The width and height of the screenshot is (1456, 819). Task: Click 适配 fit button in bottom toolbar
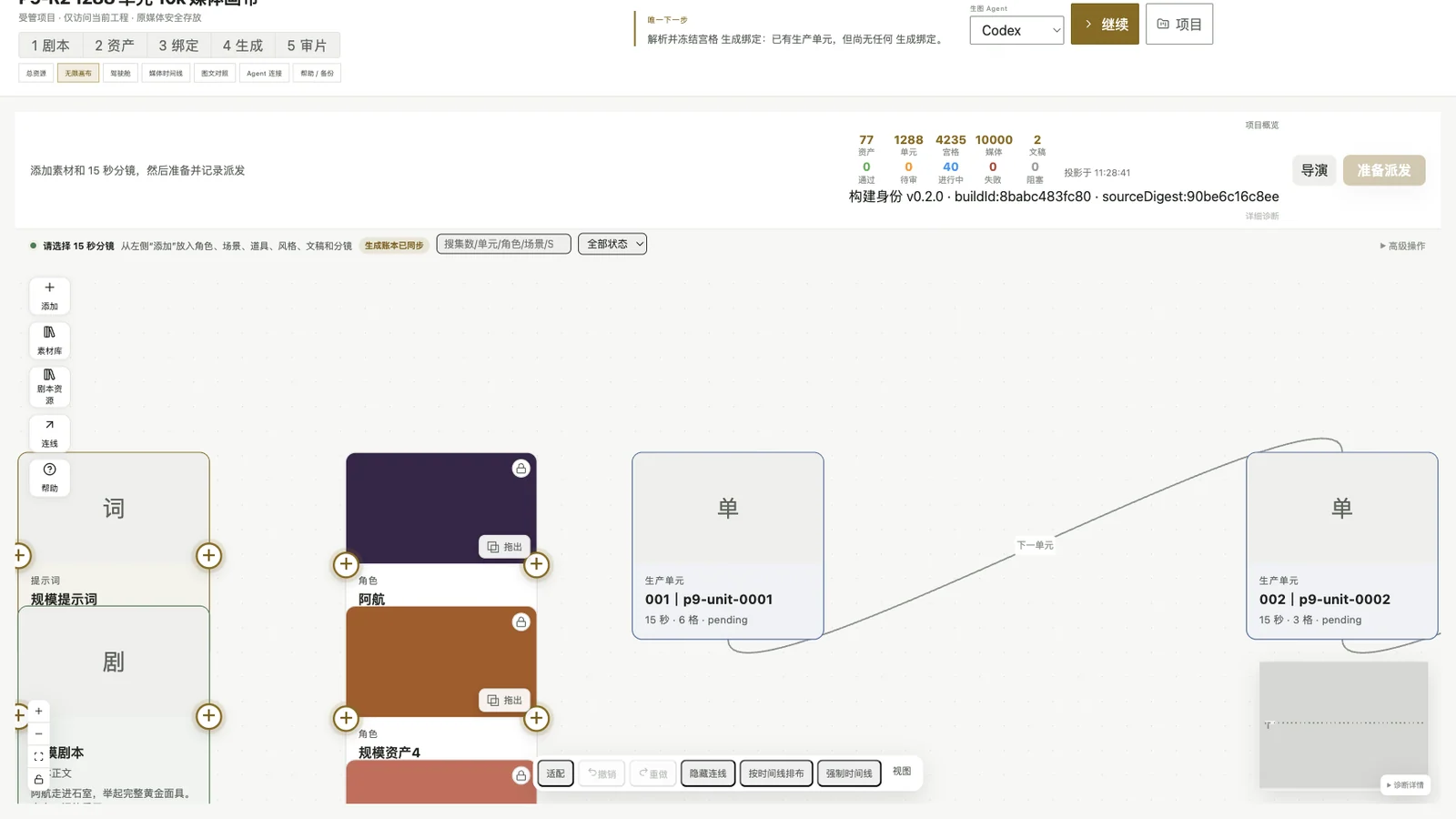tap(555, 773)
